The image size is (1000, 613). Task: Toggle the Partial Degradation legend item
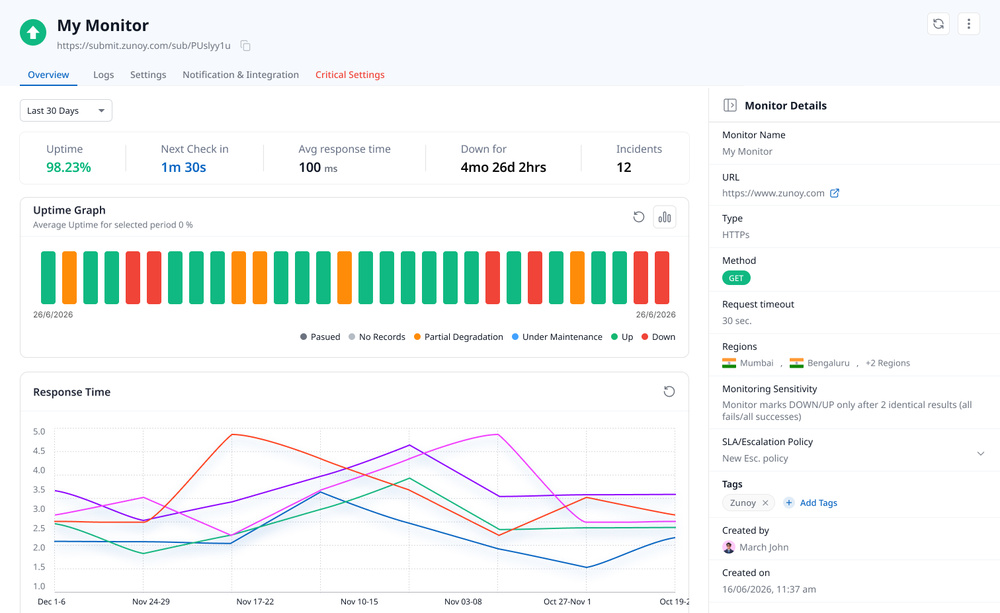[x=459, y=337]
